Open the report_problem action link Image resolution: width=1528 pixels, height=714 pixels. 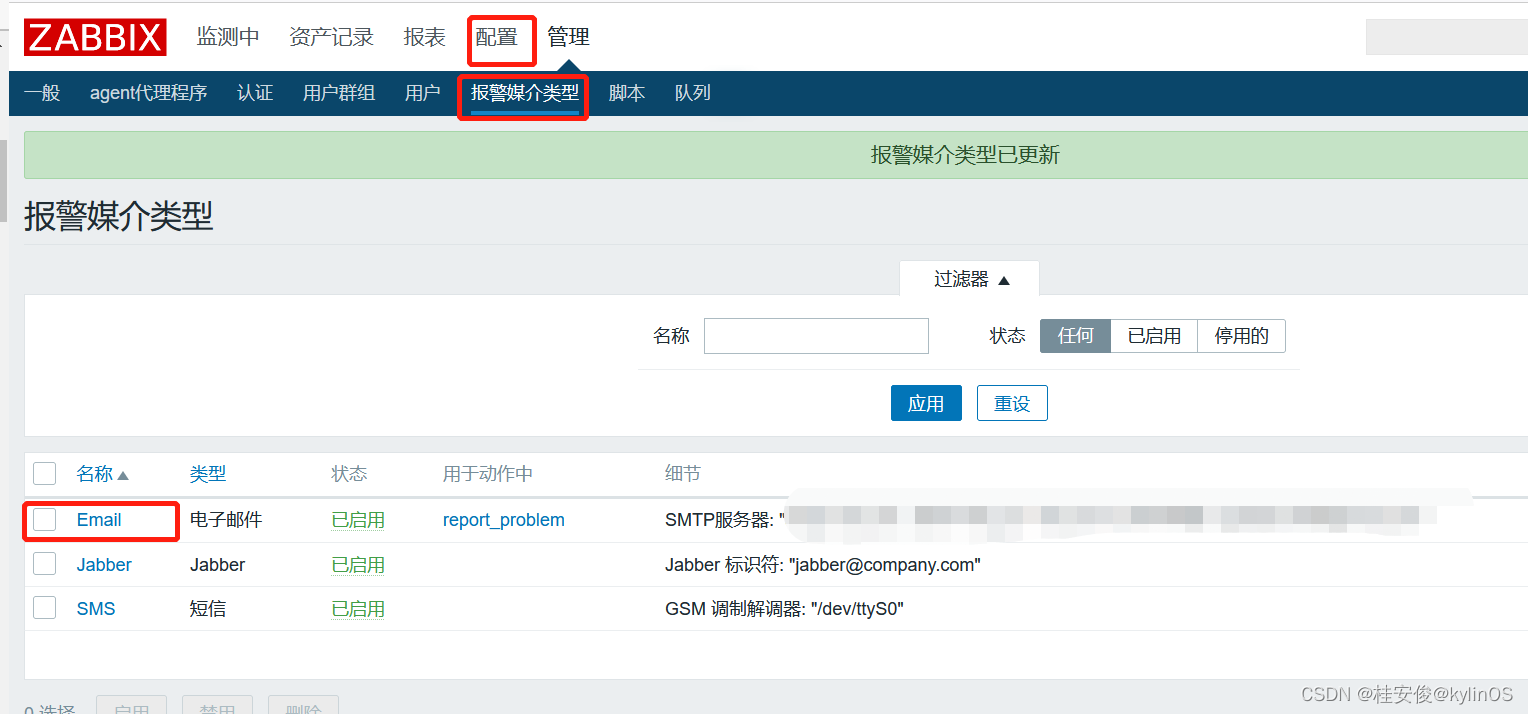504,520
